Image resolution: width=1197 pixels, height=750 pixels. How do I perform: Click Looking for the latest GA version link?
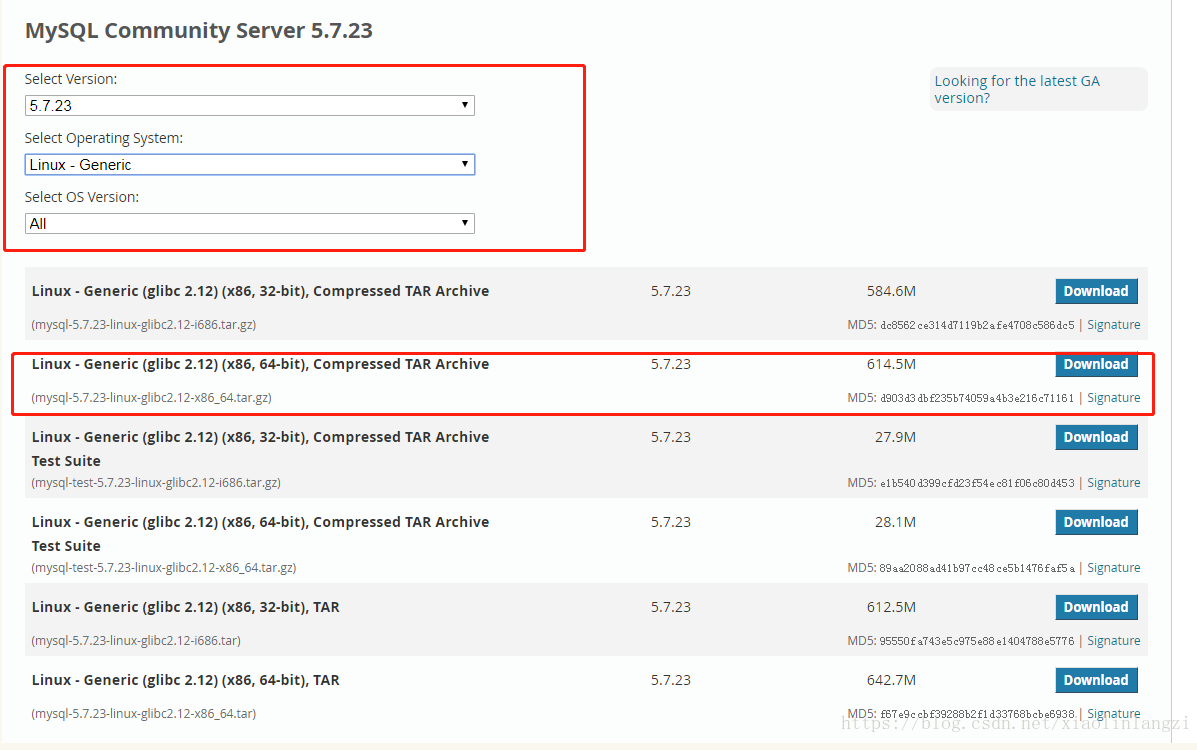(1017, 89)
